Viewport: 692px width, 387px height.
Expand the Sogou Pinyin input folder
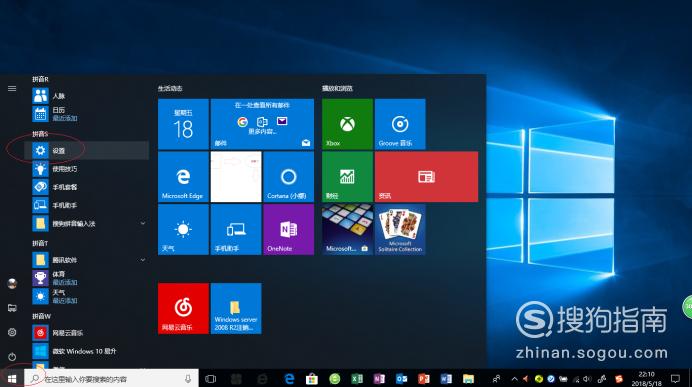(143, 223)
